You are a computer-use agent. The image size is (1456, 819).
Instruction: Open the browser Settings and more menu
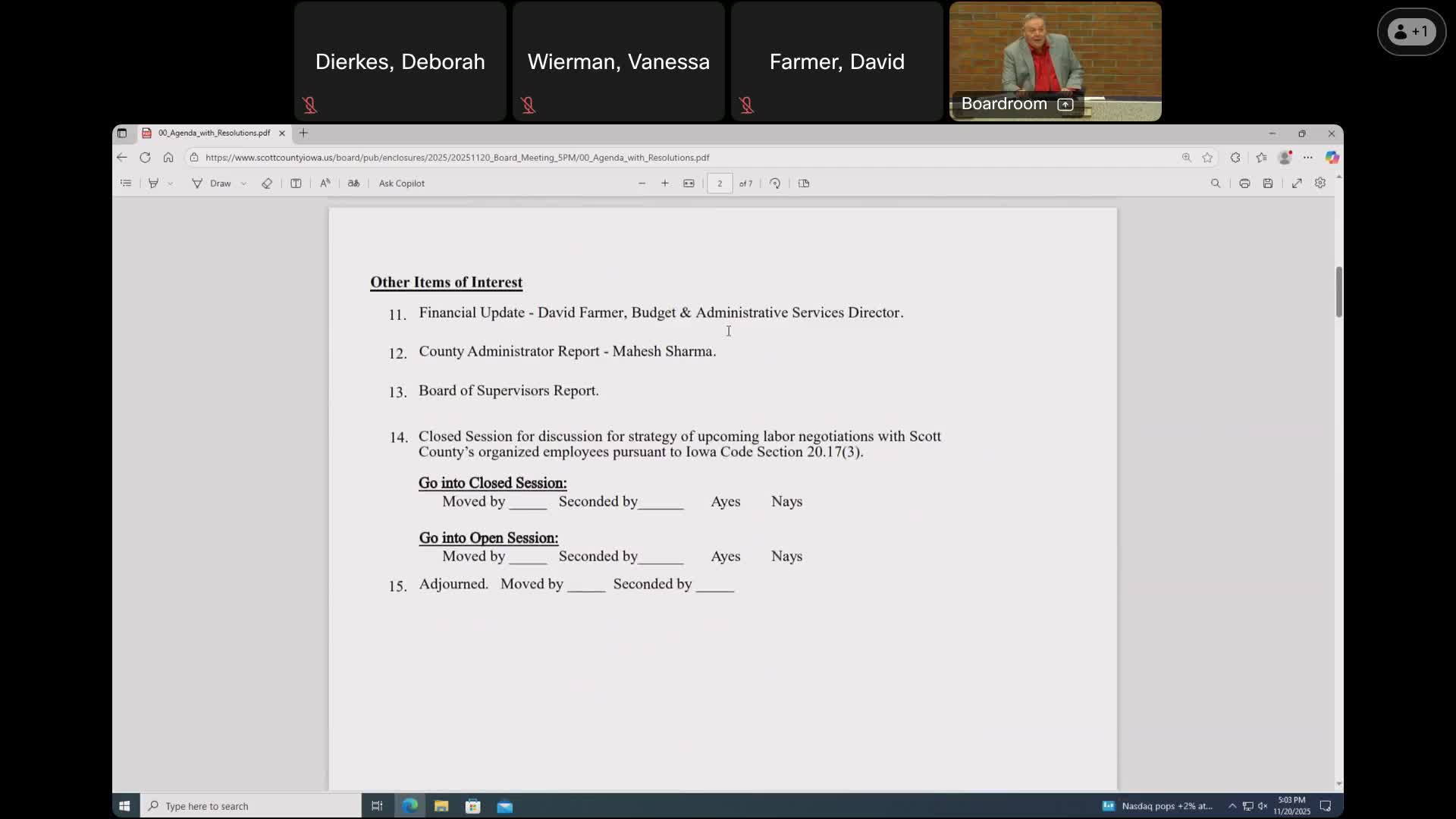coord(1308,158)
